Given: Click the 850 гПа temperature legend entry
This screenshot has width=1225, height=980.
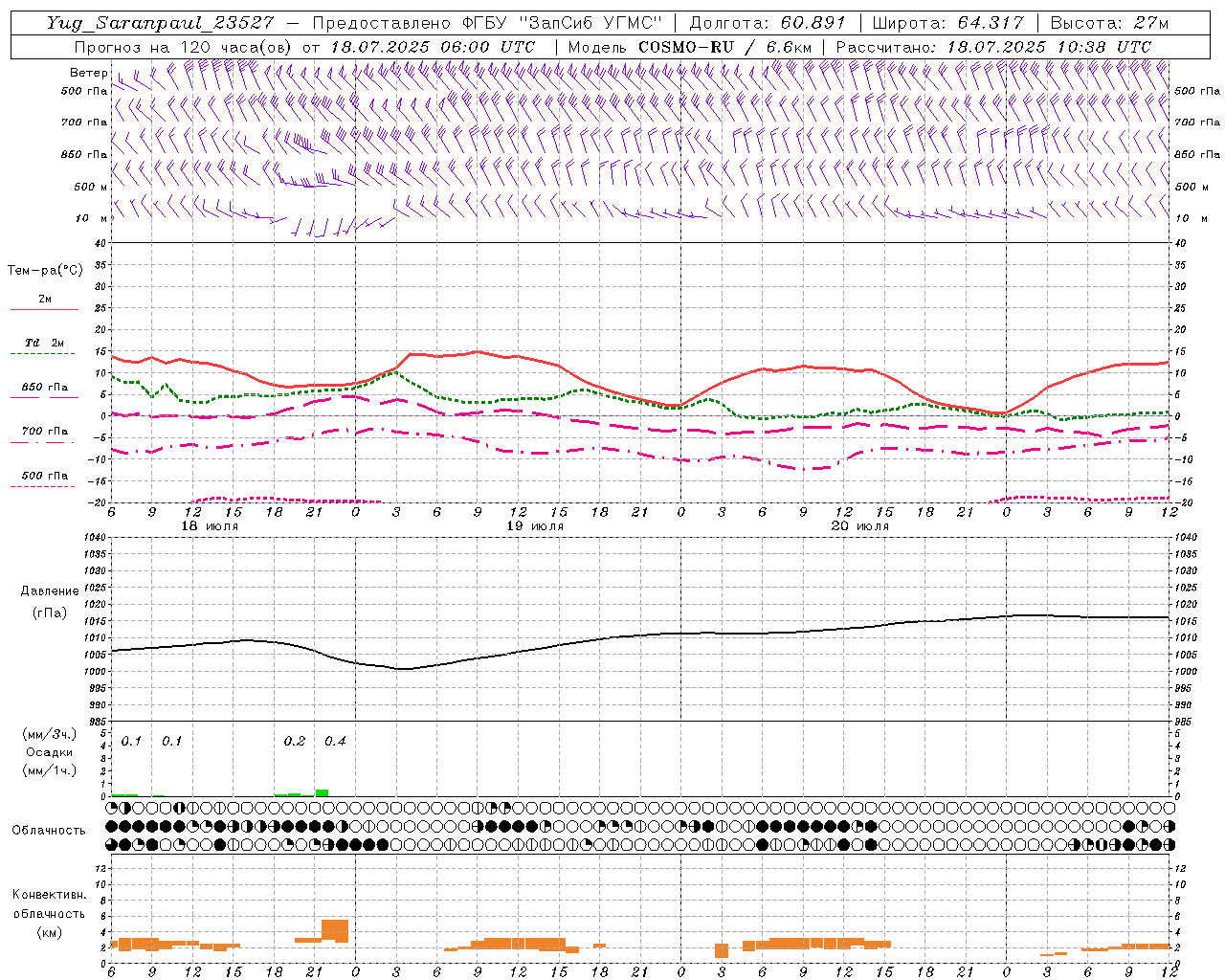Looking at the screenshot, I should (x=44, y=388).
